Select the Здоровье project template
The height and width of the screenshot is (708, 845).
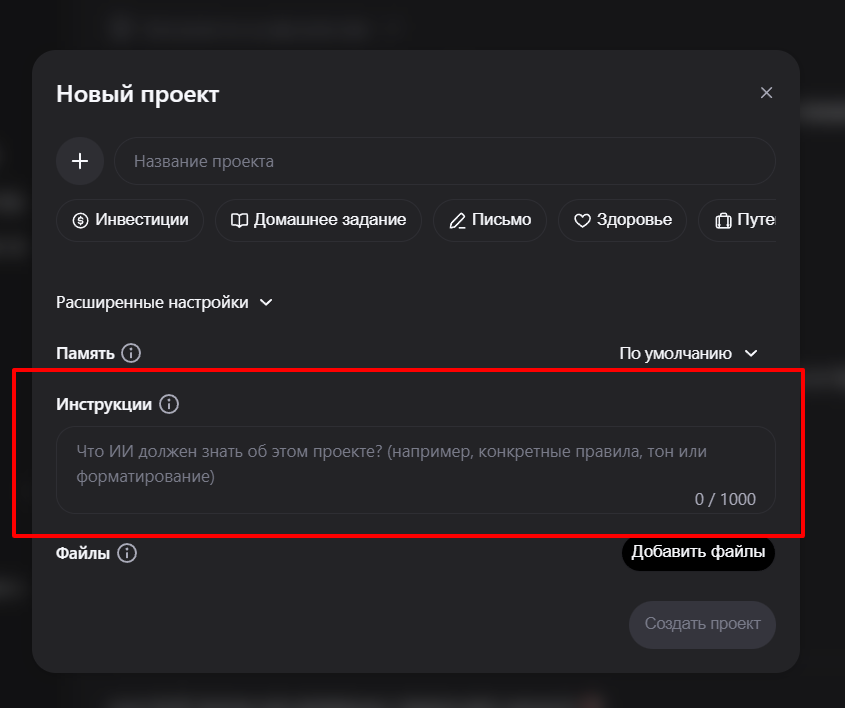pyautogui.click(x=621, y=220)
